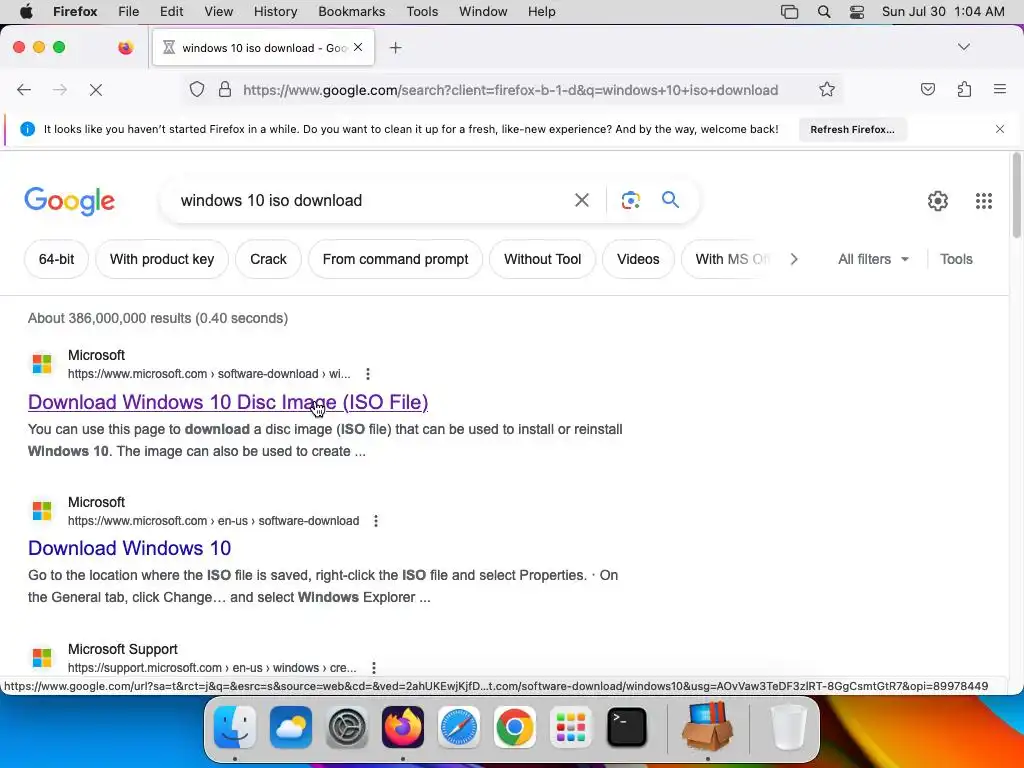Bookmark this page with the star icon
Image resolution: width=1024 pixels, height=768 pixels.
click(827, 89)
